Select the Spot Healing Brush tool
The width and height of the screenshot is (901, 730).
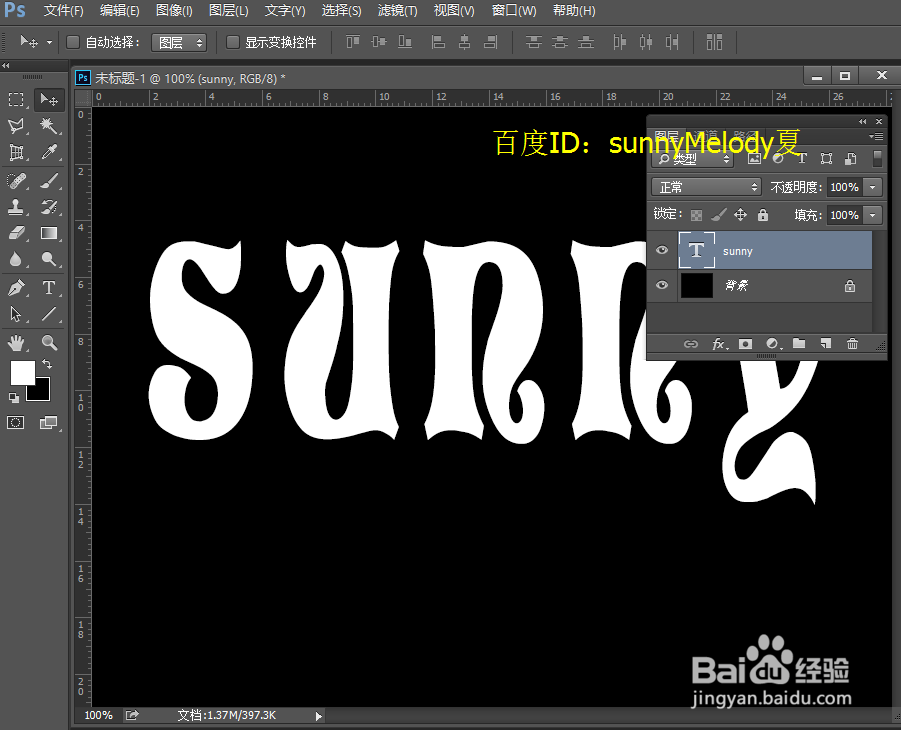click(x=16, y=180)
